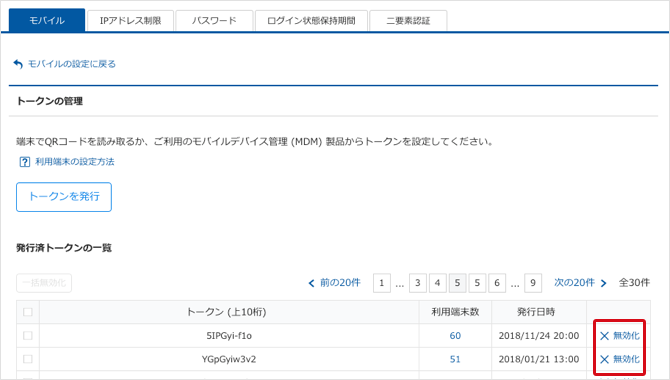
Task: Click the X icon for token YGpGyiw3v2
Action: click(x=604, y=359)
